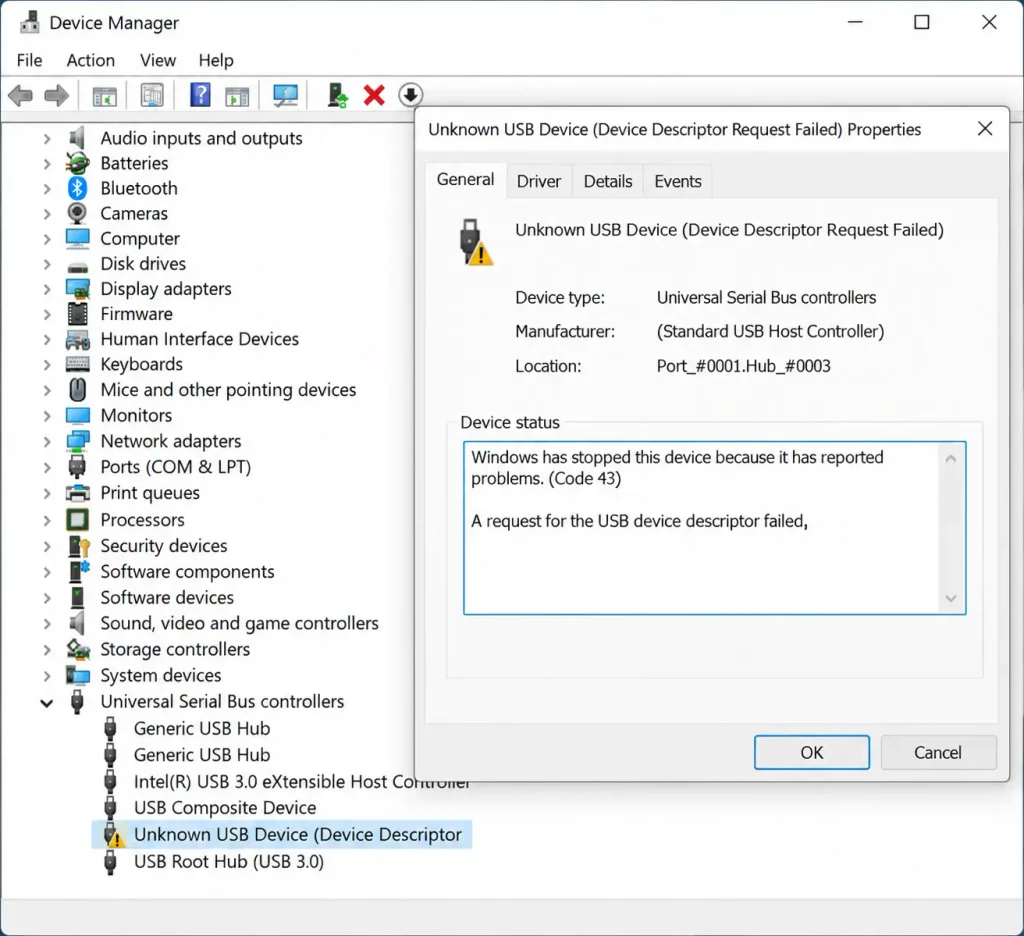
Task: Expand the Disk drives category chevron
Action: pyautogui.click(x=46, y=264)
